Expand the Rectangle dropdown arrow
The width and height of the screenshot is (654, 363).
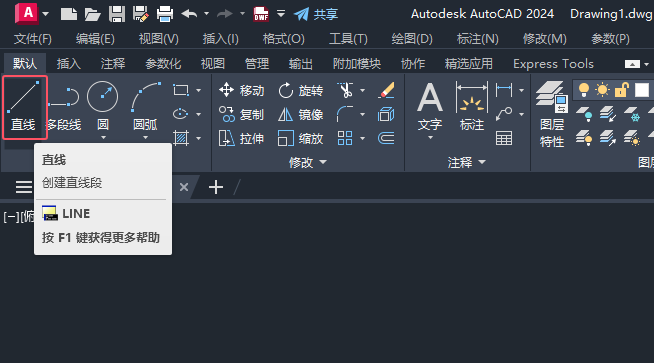[x=199, y=90]
